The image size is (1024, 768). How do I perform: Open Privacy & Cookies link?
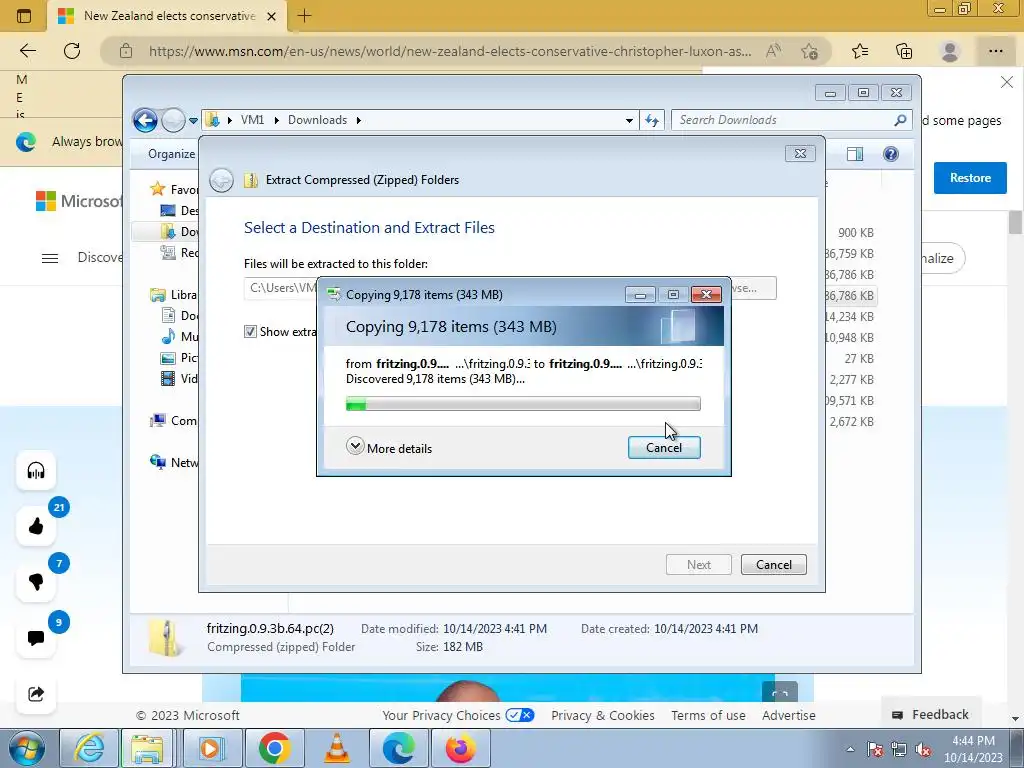click(602, 716)
